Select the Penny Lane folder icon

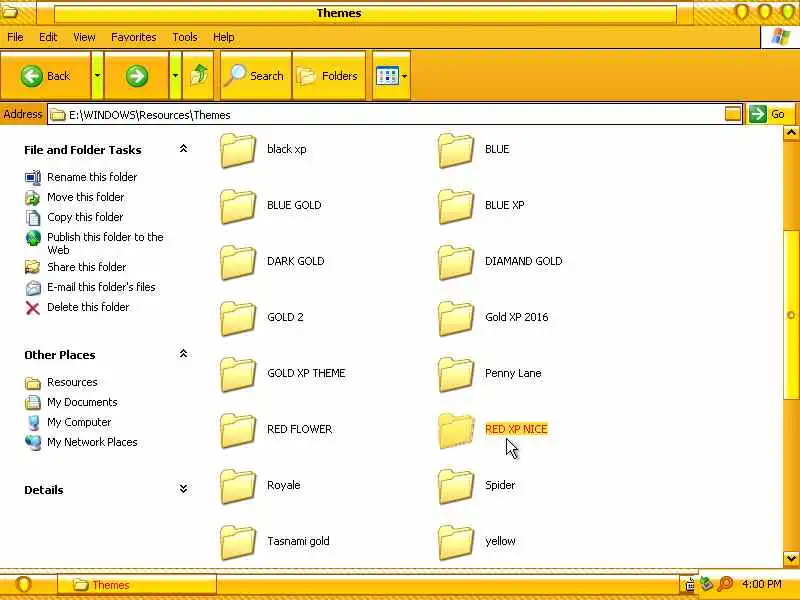point(456,374)
